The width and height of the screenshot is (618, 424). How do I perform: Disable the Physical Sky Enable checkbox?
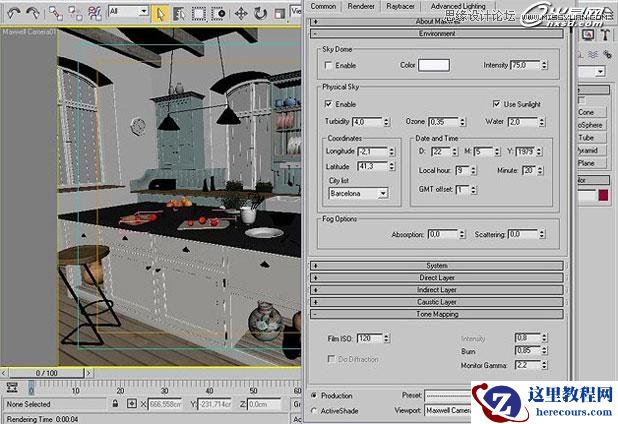(328, 104)
